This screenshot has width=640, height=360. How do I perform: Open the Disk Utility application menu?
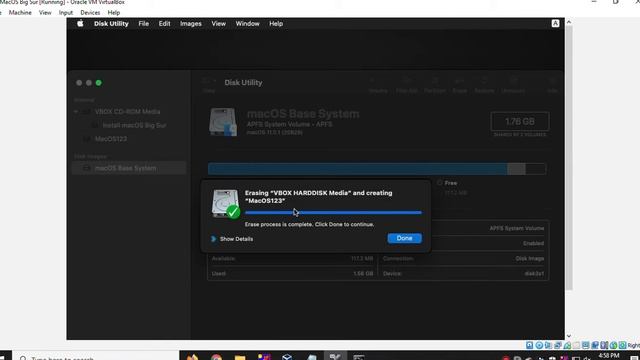click(111, 24)
